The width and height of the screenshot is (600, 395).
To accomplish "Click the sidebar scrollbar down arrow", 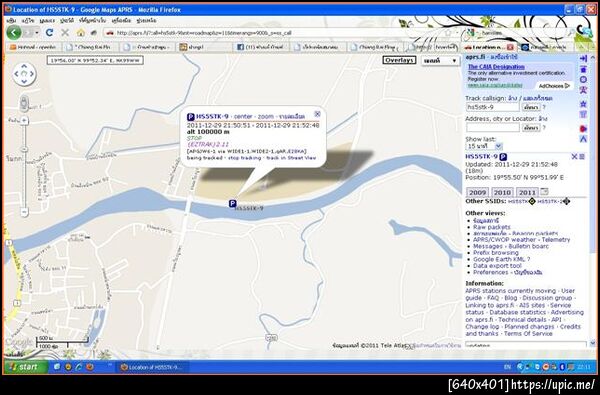I will [593, 343].
